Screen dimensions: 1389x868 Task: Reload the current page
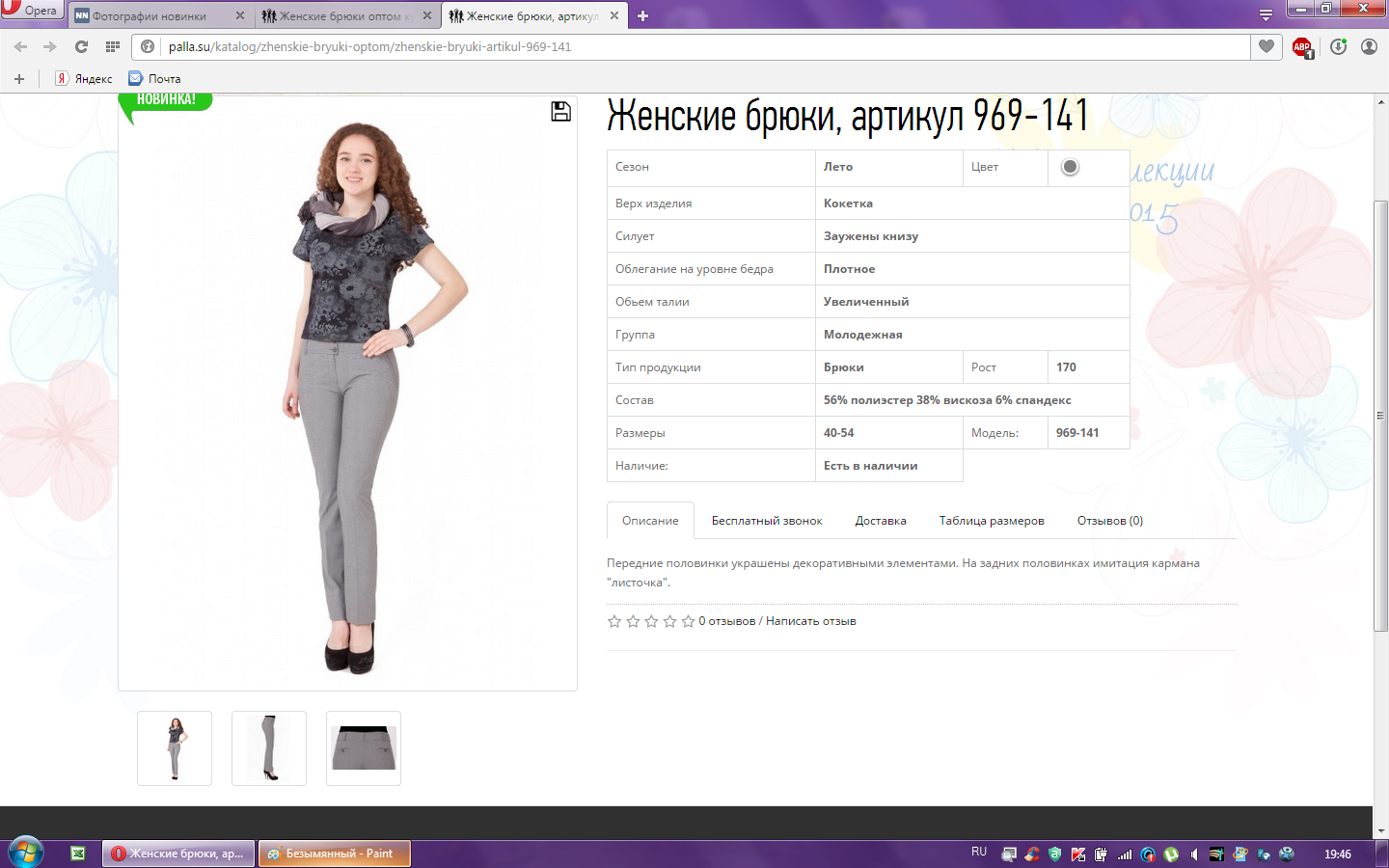81,46
